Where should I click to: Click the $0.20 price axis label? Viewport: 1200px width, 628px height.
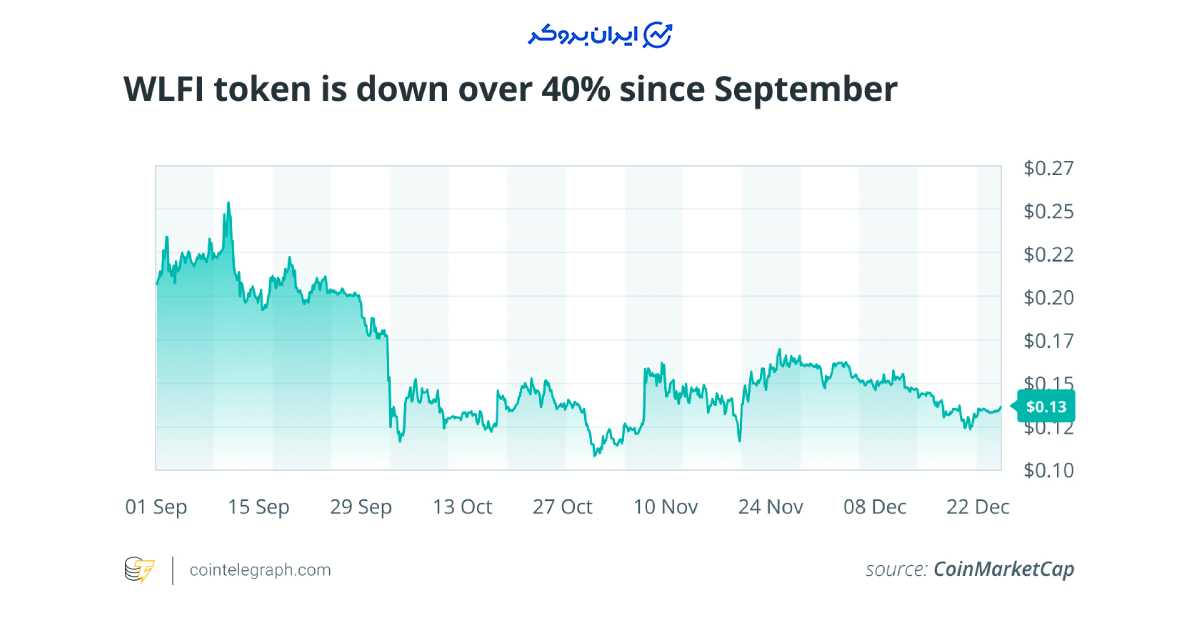(1048, 298)
